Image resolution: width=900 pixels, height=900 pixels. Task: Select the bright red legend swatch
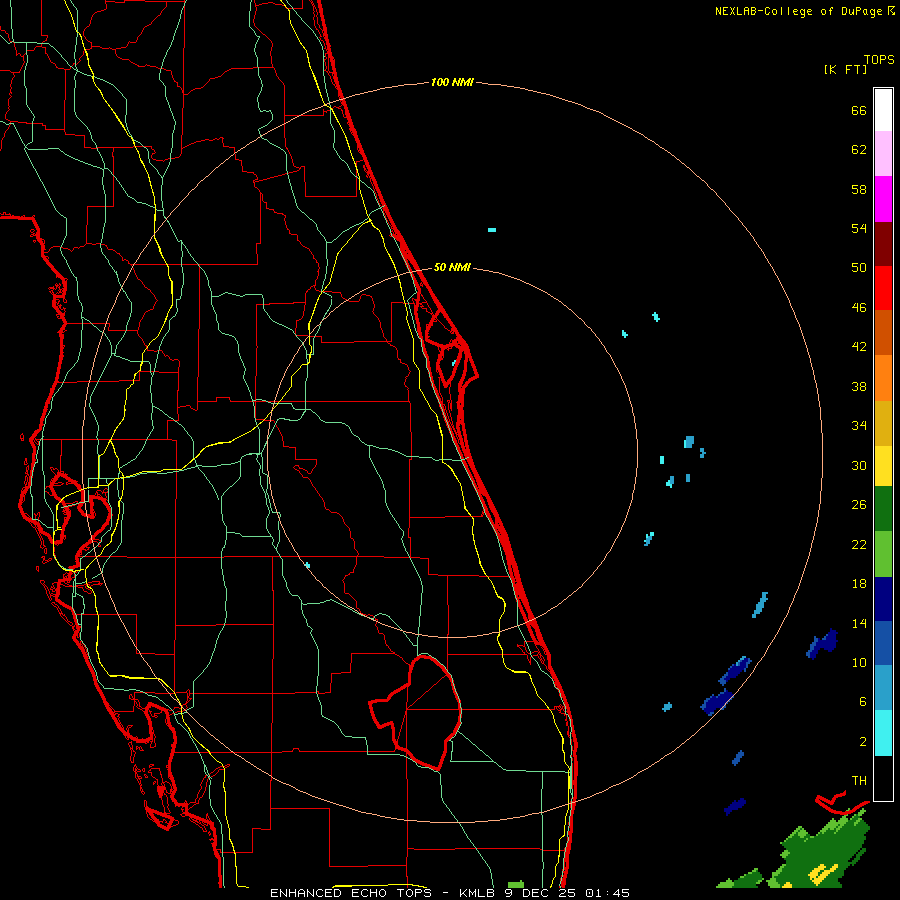click(883, 288)
